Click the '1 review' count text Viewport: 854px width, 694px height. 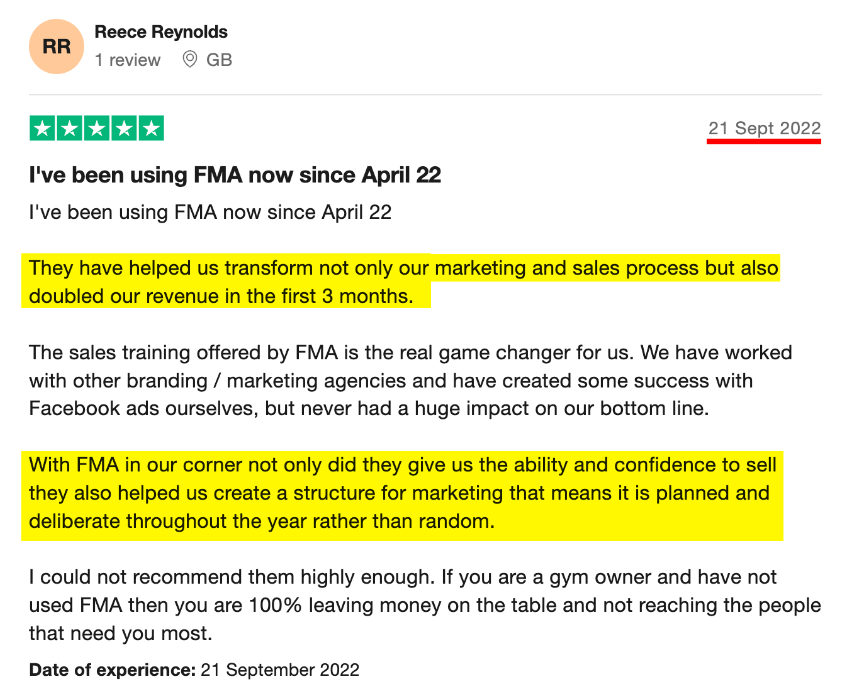(128, 60)
